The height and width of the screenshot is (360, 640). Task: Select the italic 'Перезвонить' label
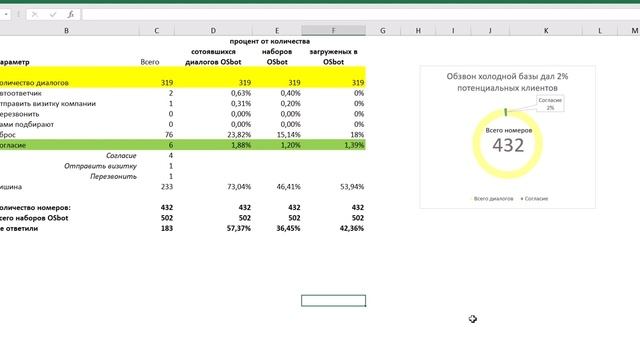(113, 176)
